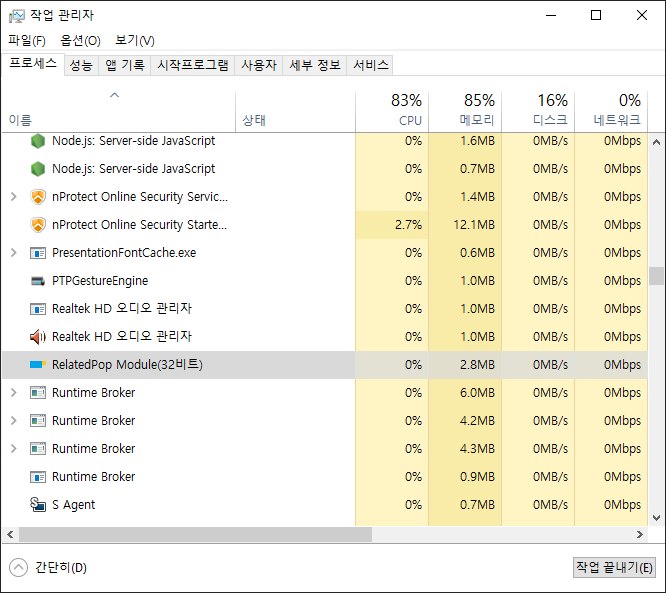
Task: Click the RelatedPop Module process icon
Action: point(38,364)
